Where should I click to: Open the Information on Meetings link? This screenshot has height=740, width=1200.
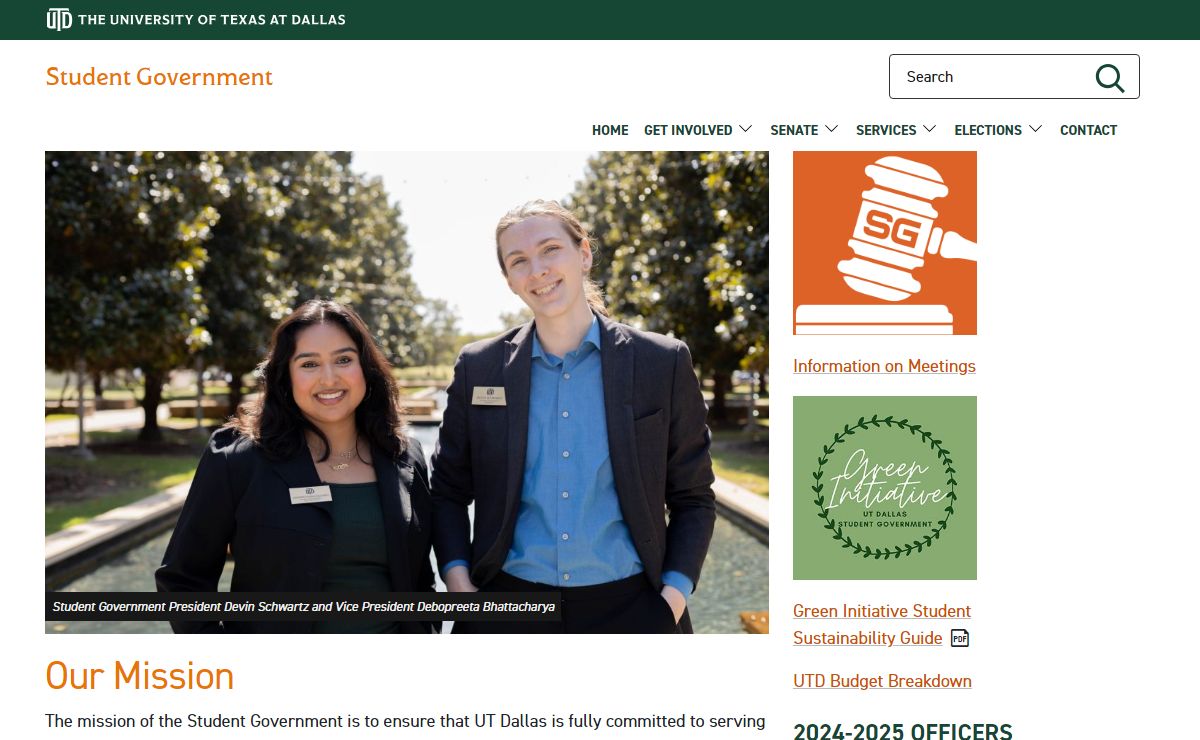tap(884, 366)
